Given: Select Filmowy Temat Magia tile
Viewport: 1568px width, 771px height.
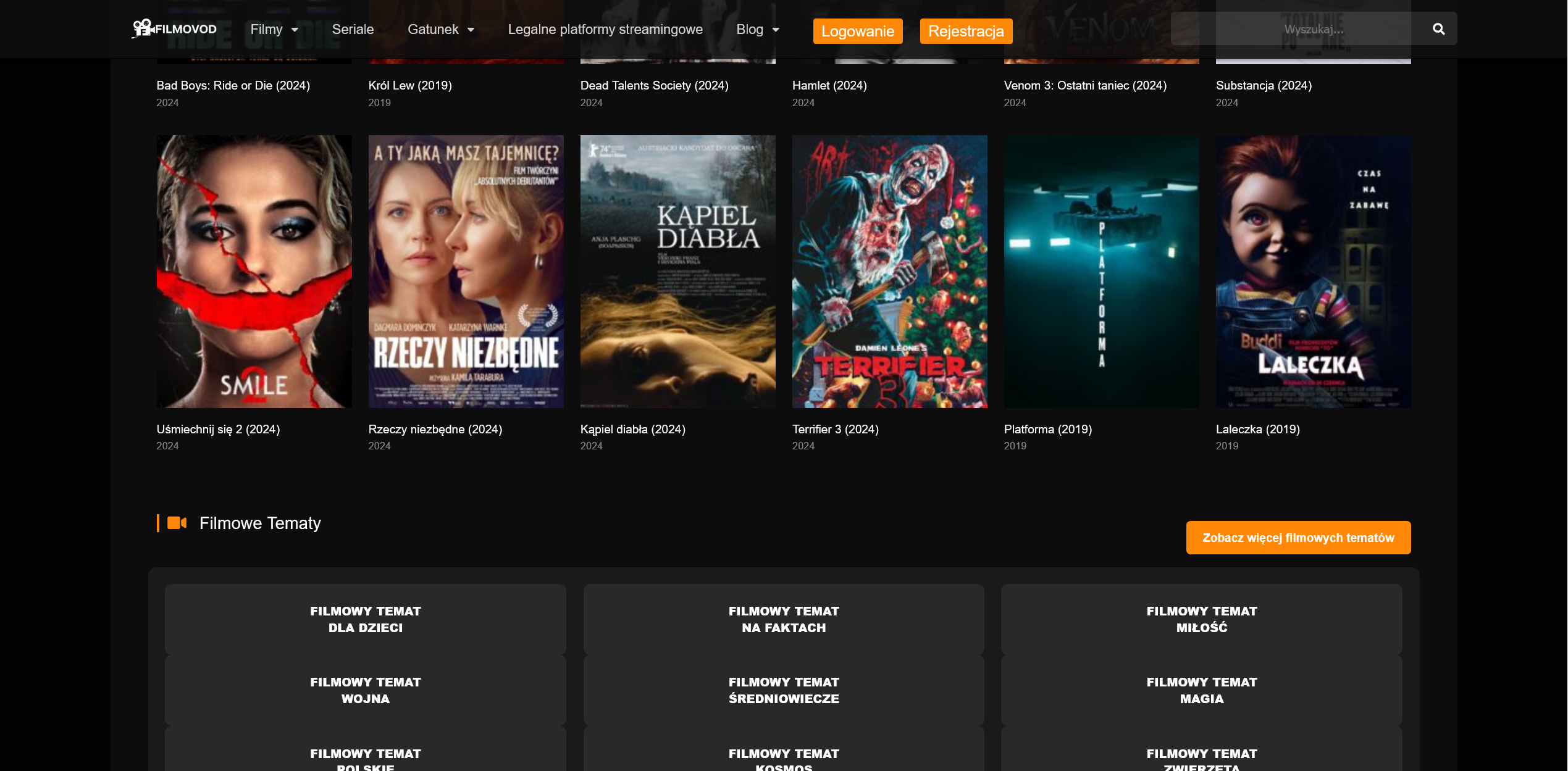Looking at the screenshot, I should click(1202, 690).
